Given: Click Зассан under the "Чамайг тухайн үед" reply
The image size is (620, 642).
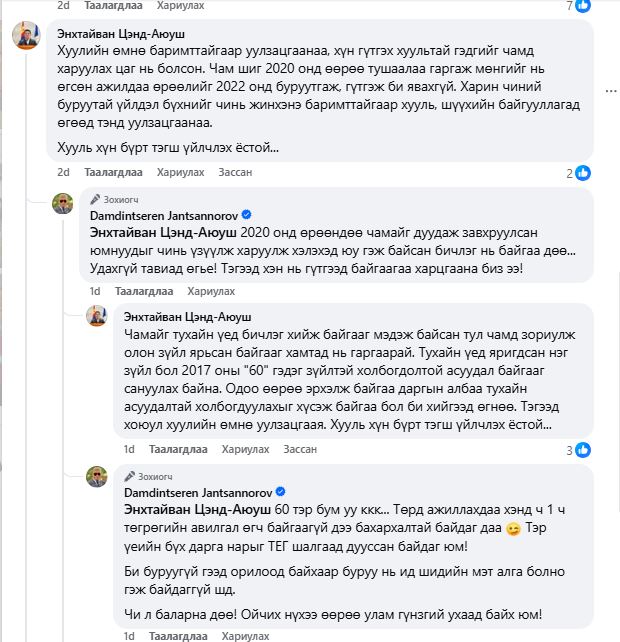Looking at the screenshot, I should pyautogui.click(x=302, y=449).
